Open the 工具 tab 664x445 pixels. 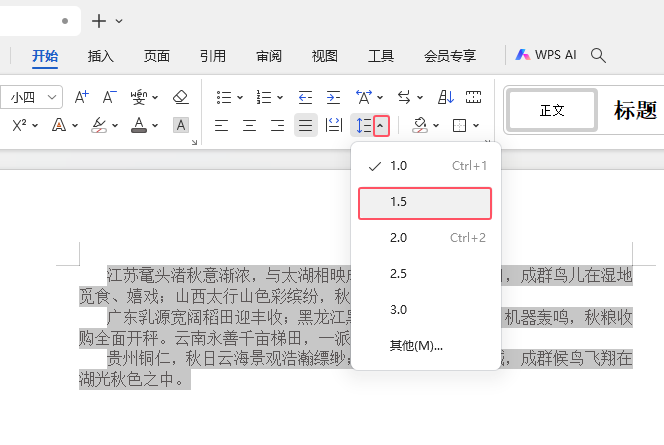(x=381, y=56)
